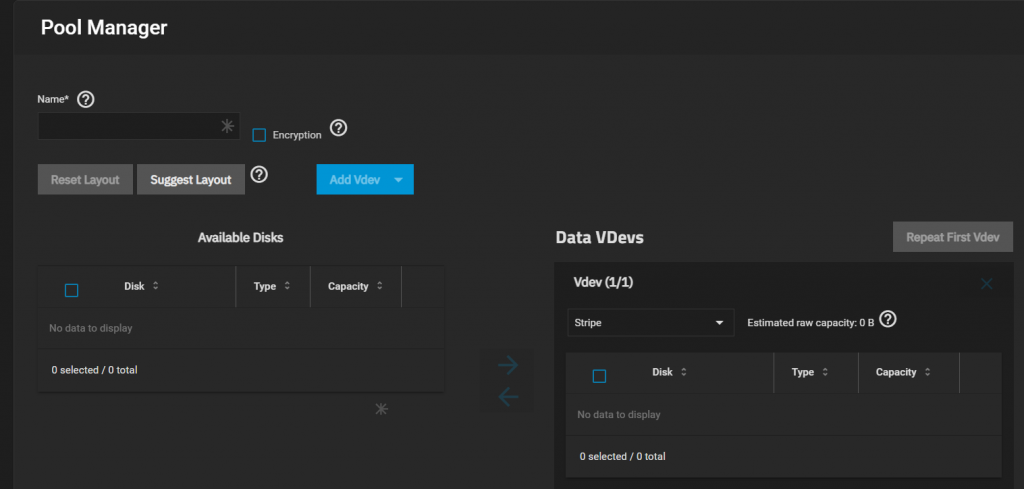Tick select-all checkbox in Vdev disk table
The image size is (1024, 489).
599,376
